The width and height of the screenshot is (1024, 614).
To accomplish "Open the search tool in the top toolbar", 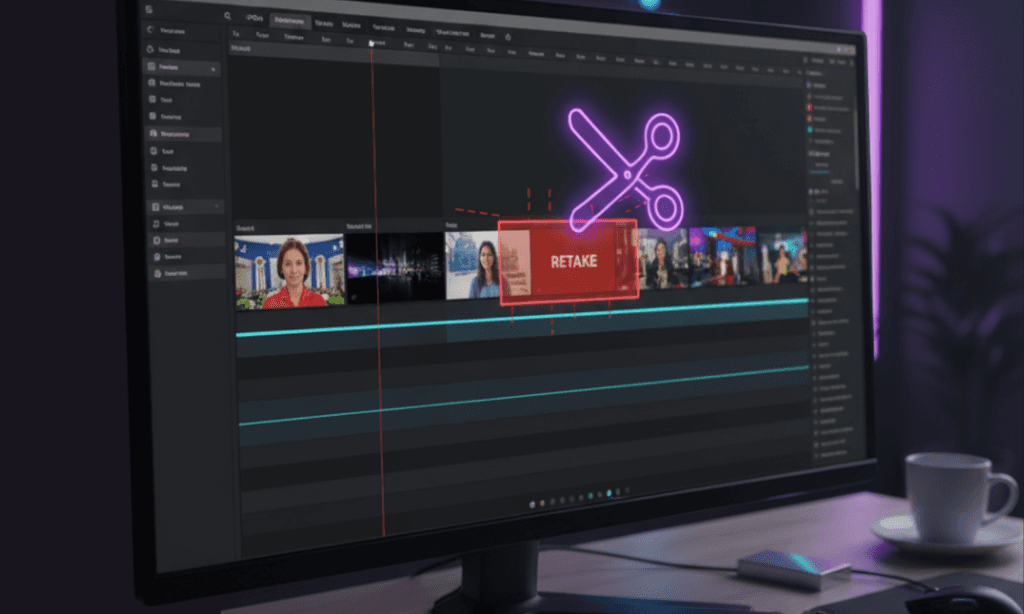I will (227, 16).
